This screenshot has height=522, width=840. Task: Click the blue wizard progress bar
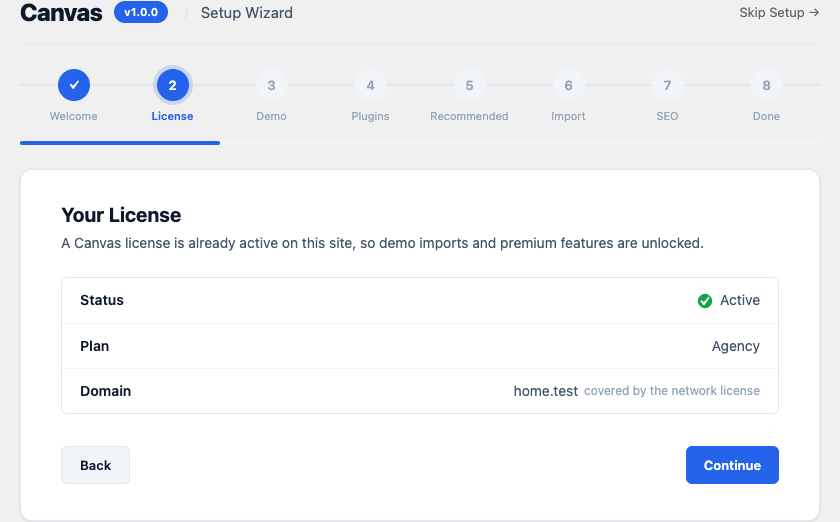tap(120, 143)
